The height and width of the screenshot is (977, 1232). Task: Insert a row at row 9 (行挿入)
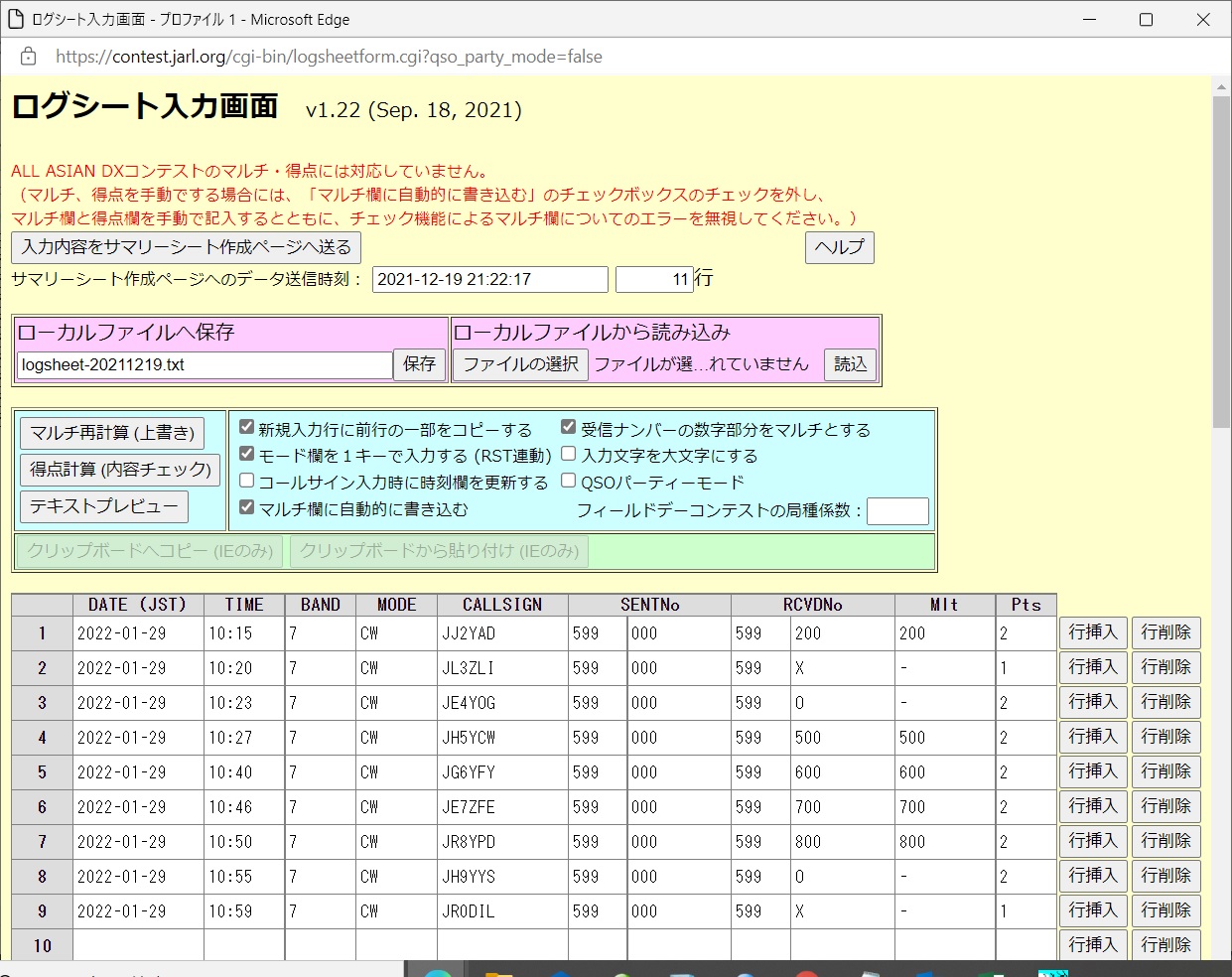pos(1093,910)
